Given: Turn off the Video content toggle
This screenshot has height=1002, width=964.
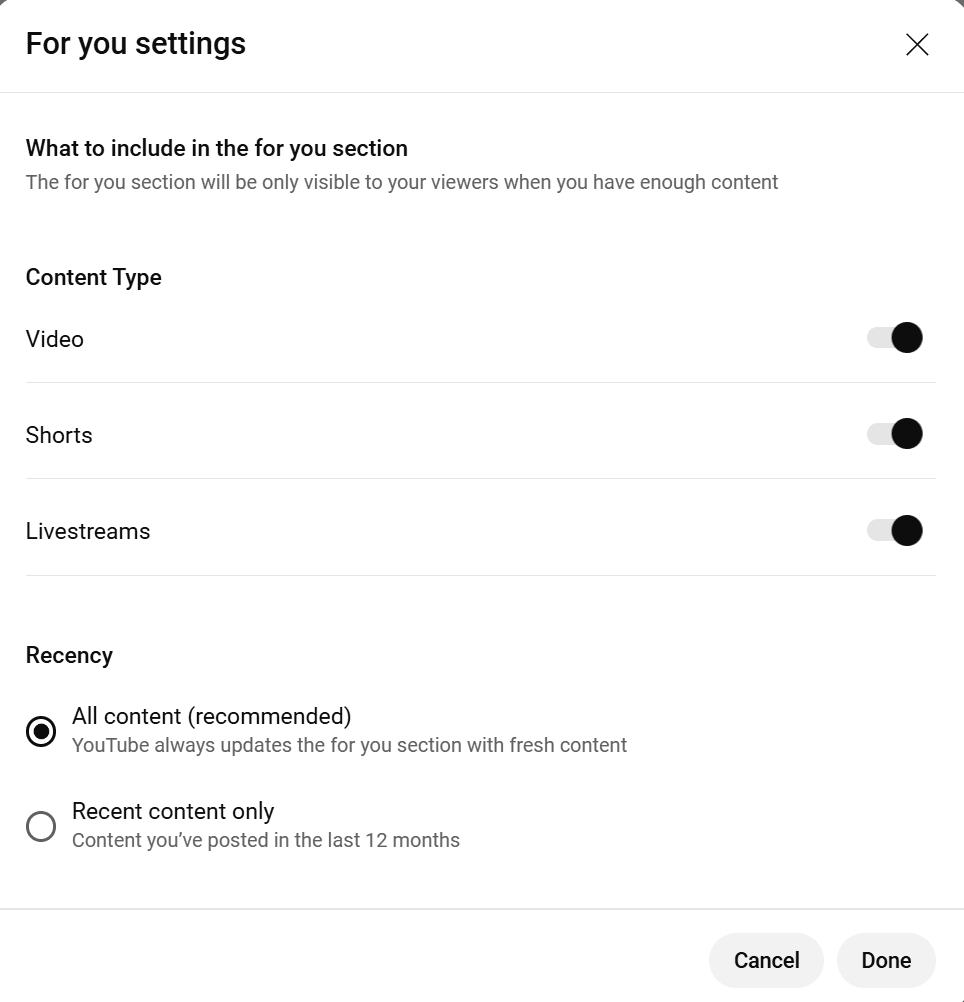Looking at the screenshot, I should pyautogui.click(x=895, y=338).
